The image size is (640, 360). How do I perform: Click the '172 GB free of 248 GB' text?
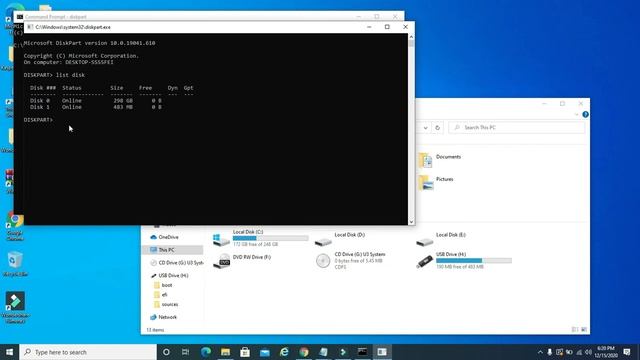tap(256, 244)
